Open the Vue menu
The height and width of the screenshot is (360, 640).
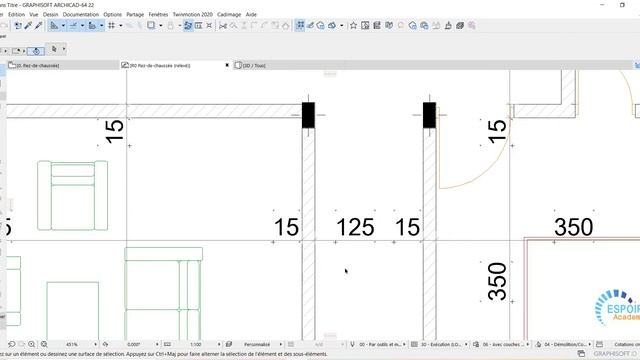coord(34,14)
